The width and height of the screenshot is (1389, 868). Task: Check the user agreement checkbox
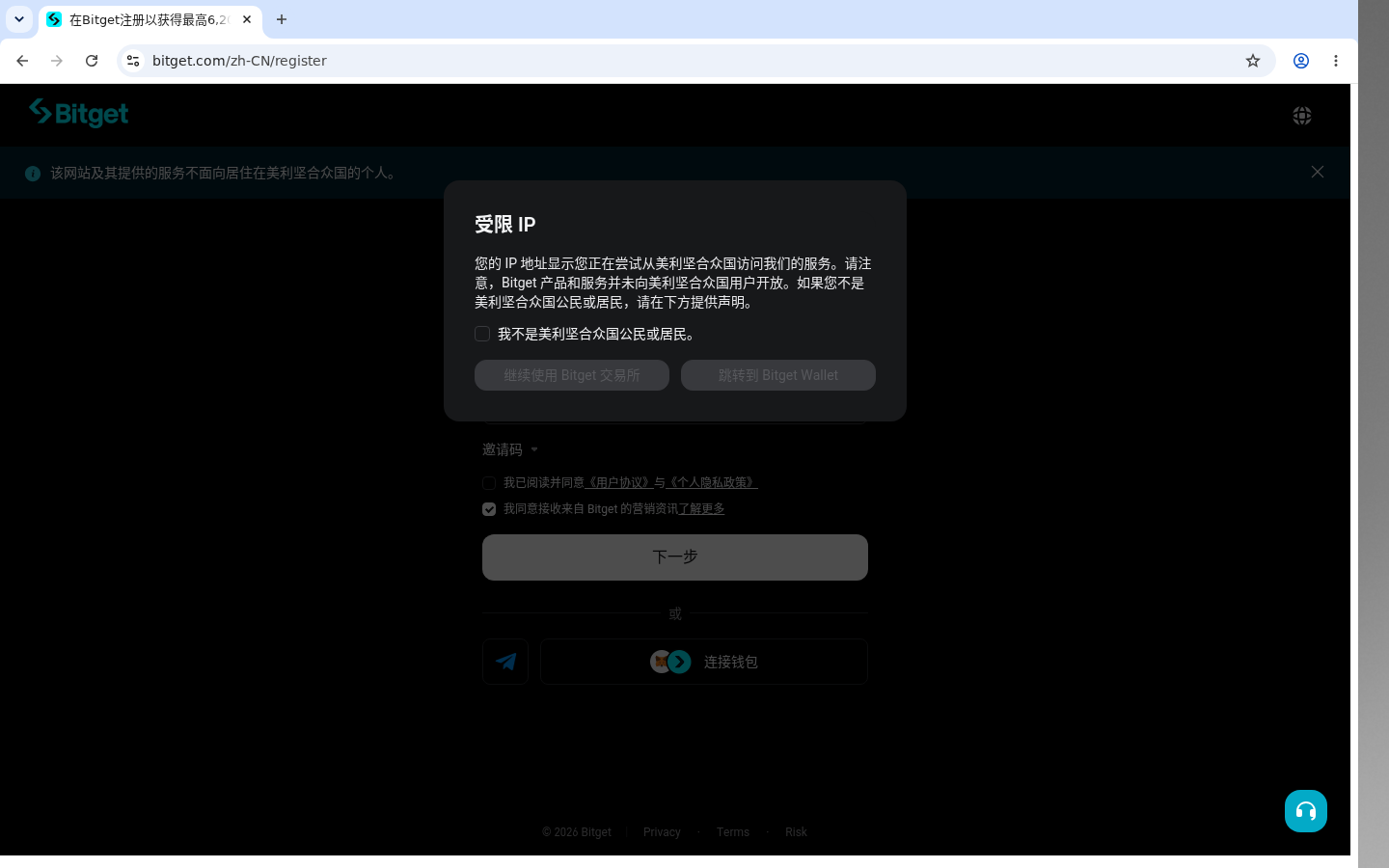coord(489,483)
